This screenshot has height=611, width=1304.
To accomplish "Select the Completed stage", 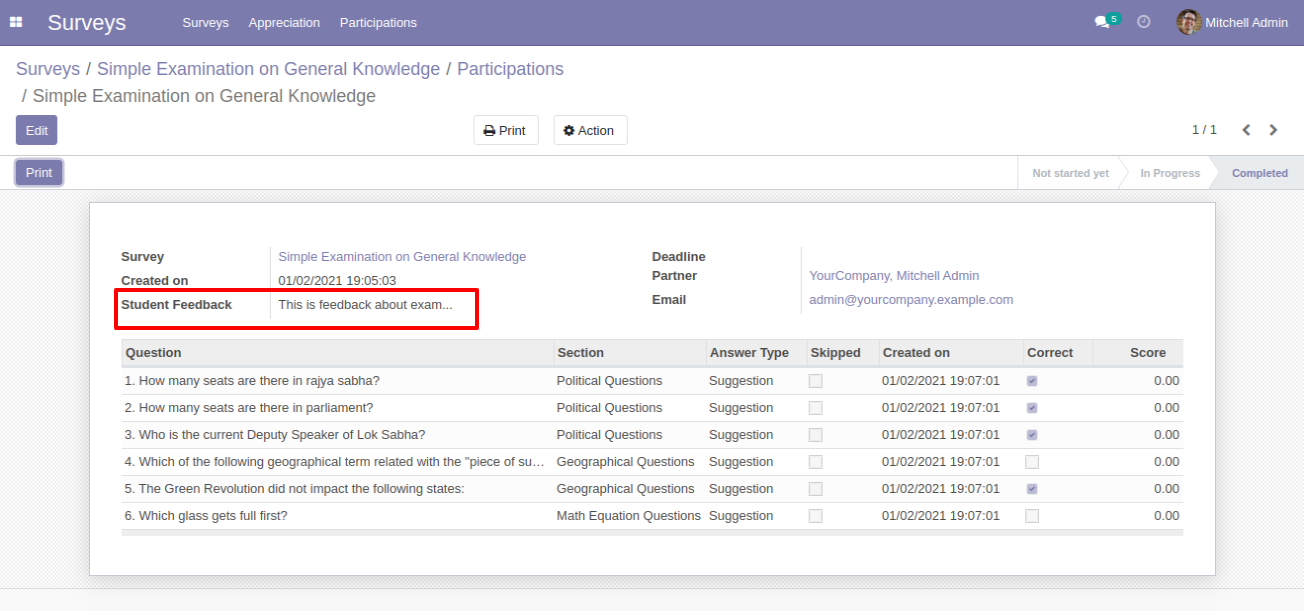I will (x=1259, y=173).
